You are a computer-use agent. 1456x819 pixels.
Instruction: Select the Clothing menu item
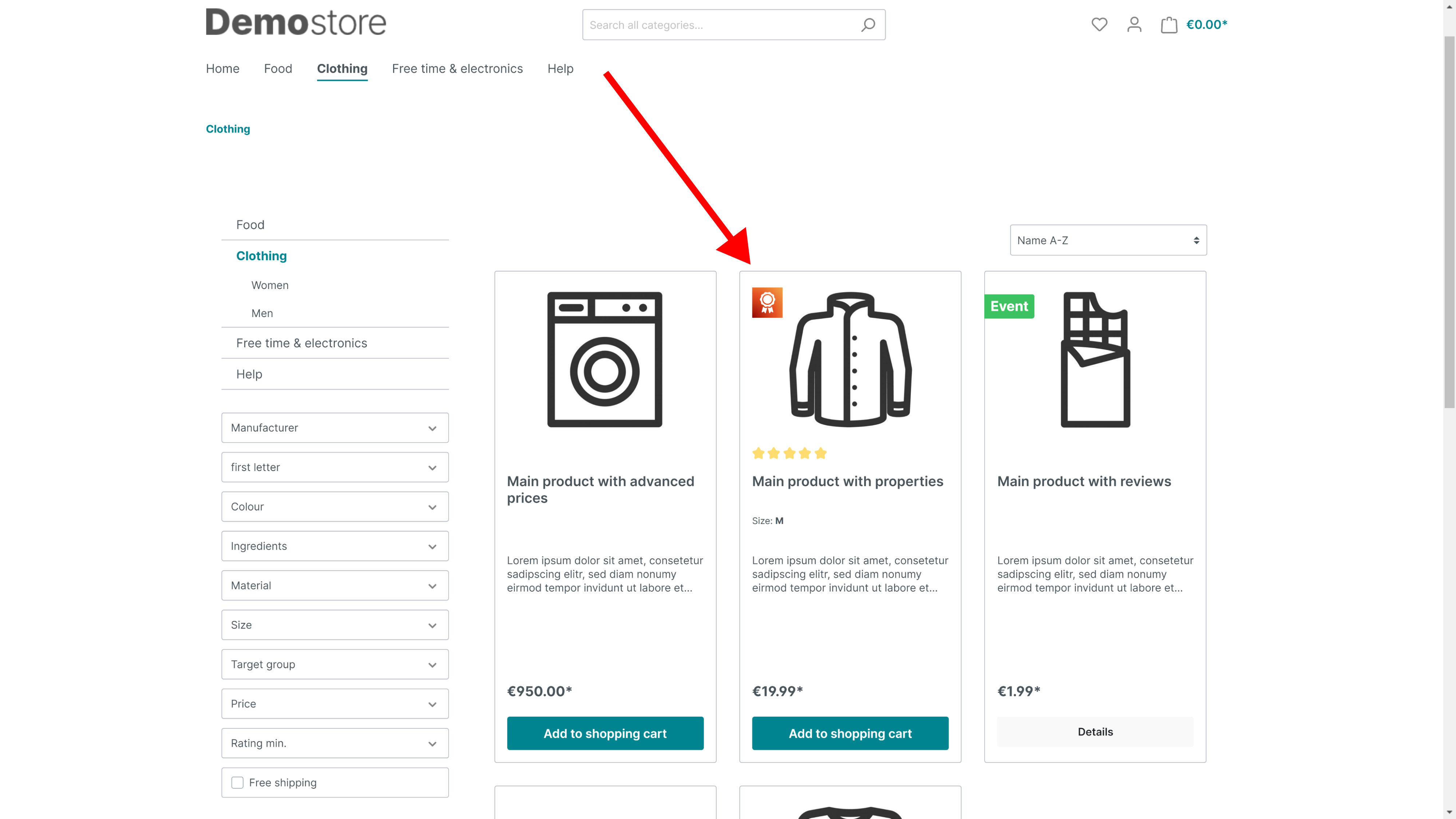(x=342, y=68)
